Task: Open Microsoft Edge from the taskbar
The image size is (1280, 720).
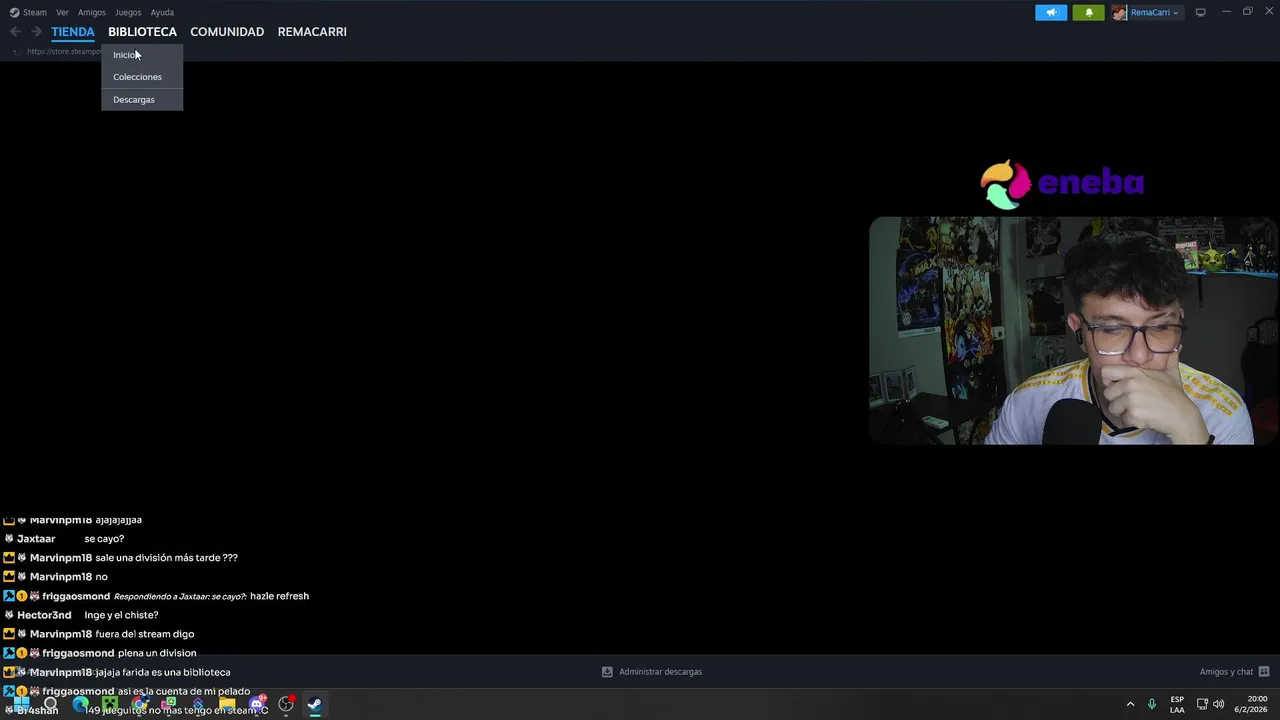Action: [x=80, y=704]
